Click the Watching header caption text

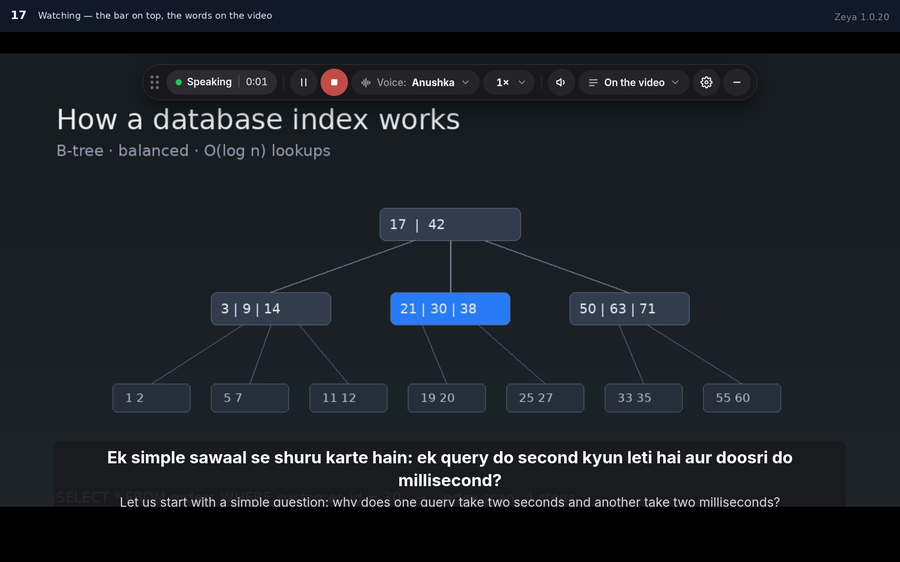(x=155, y=15)
